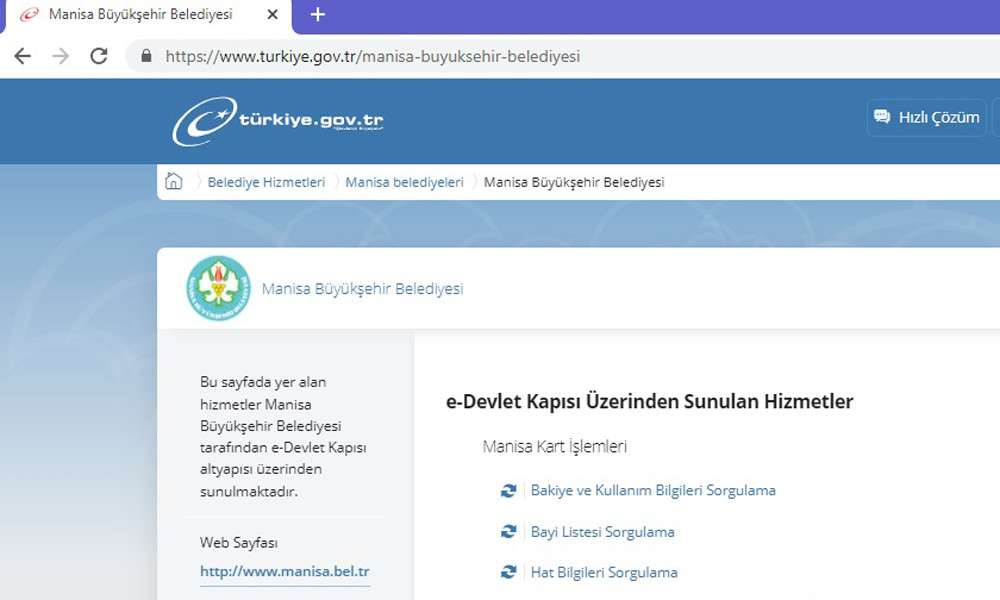Visit http://www.manisa.bel.tr website link

click(285, 570)
